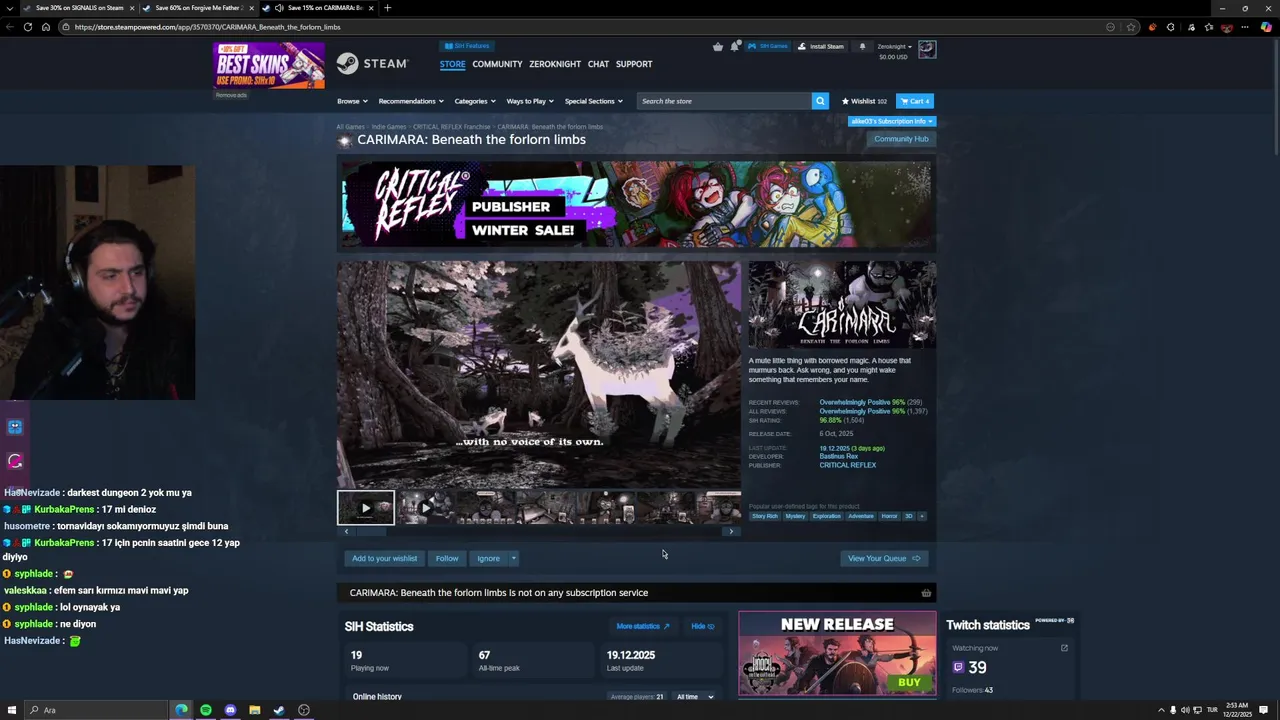Open alike03's Subscription Info dropdown
Image resolution: width=1280 pixels, height=720 pixels.
tap(891, 121)
